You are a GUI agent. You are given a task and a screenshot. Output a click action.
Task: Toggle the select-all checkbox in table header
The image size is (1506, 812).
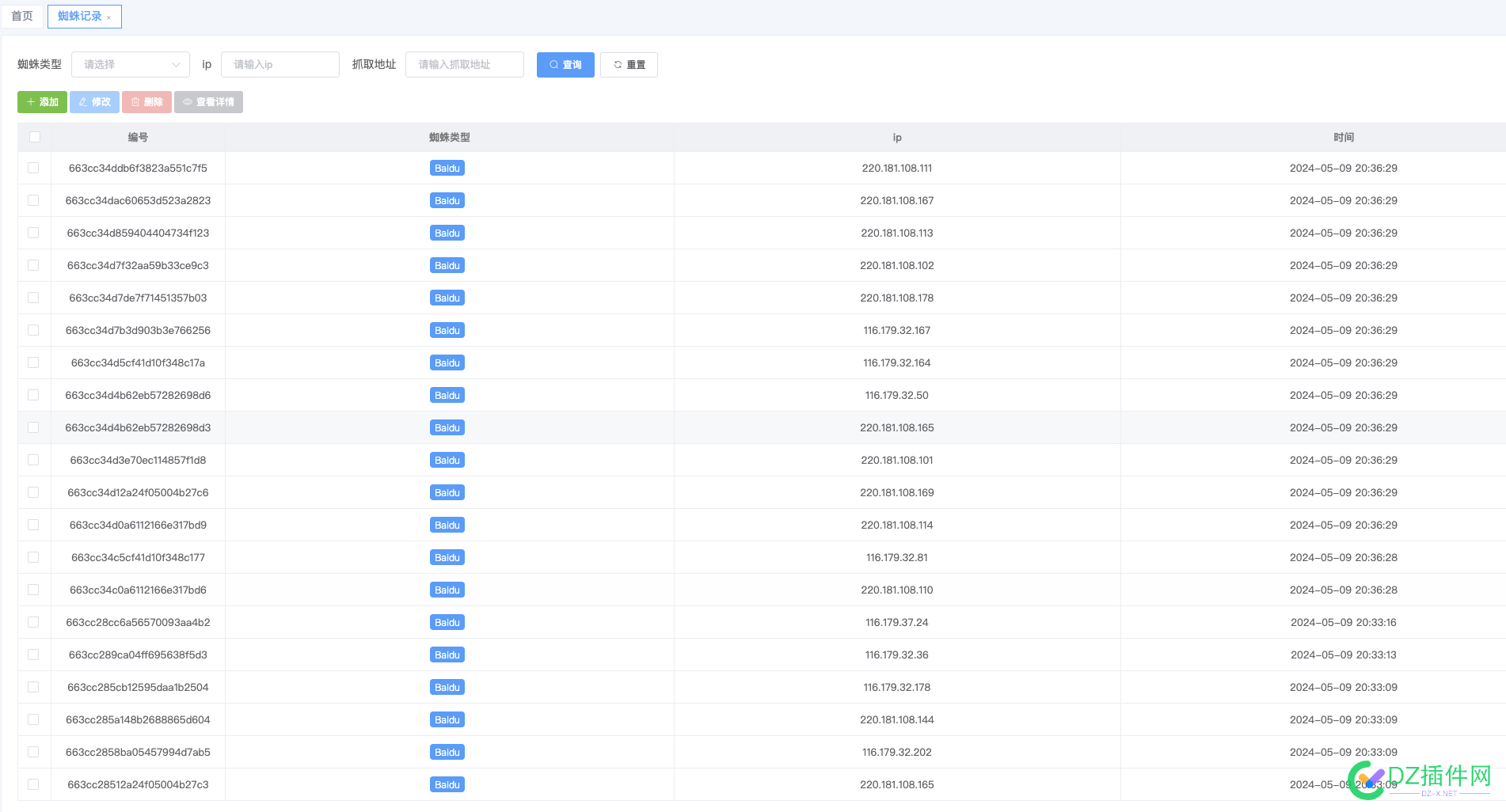pyautogui.click(x=35, y=137)
